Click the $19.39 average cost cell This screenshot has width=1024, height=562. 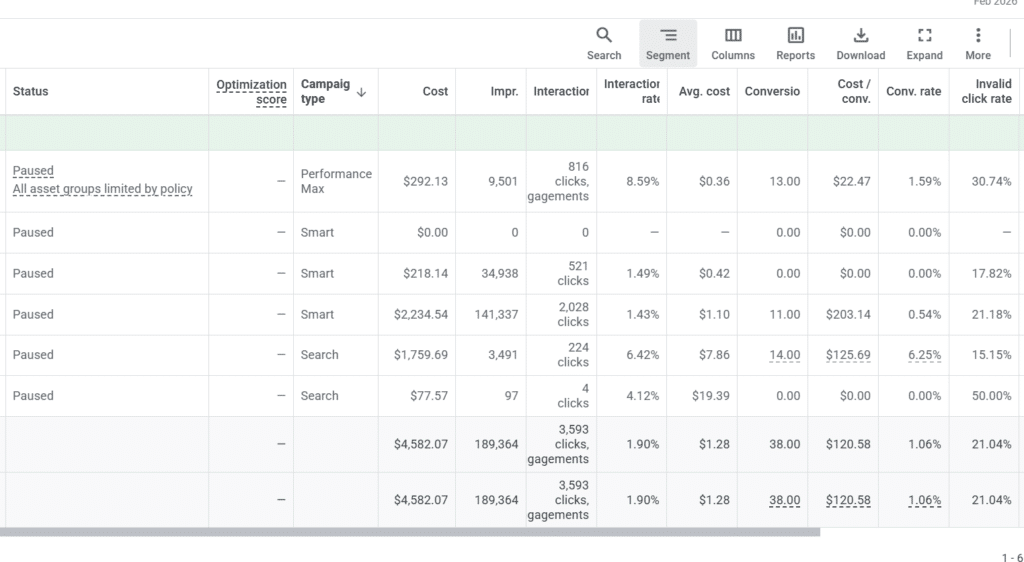[x=711, y=396]
